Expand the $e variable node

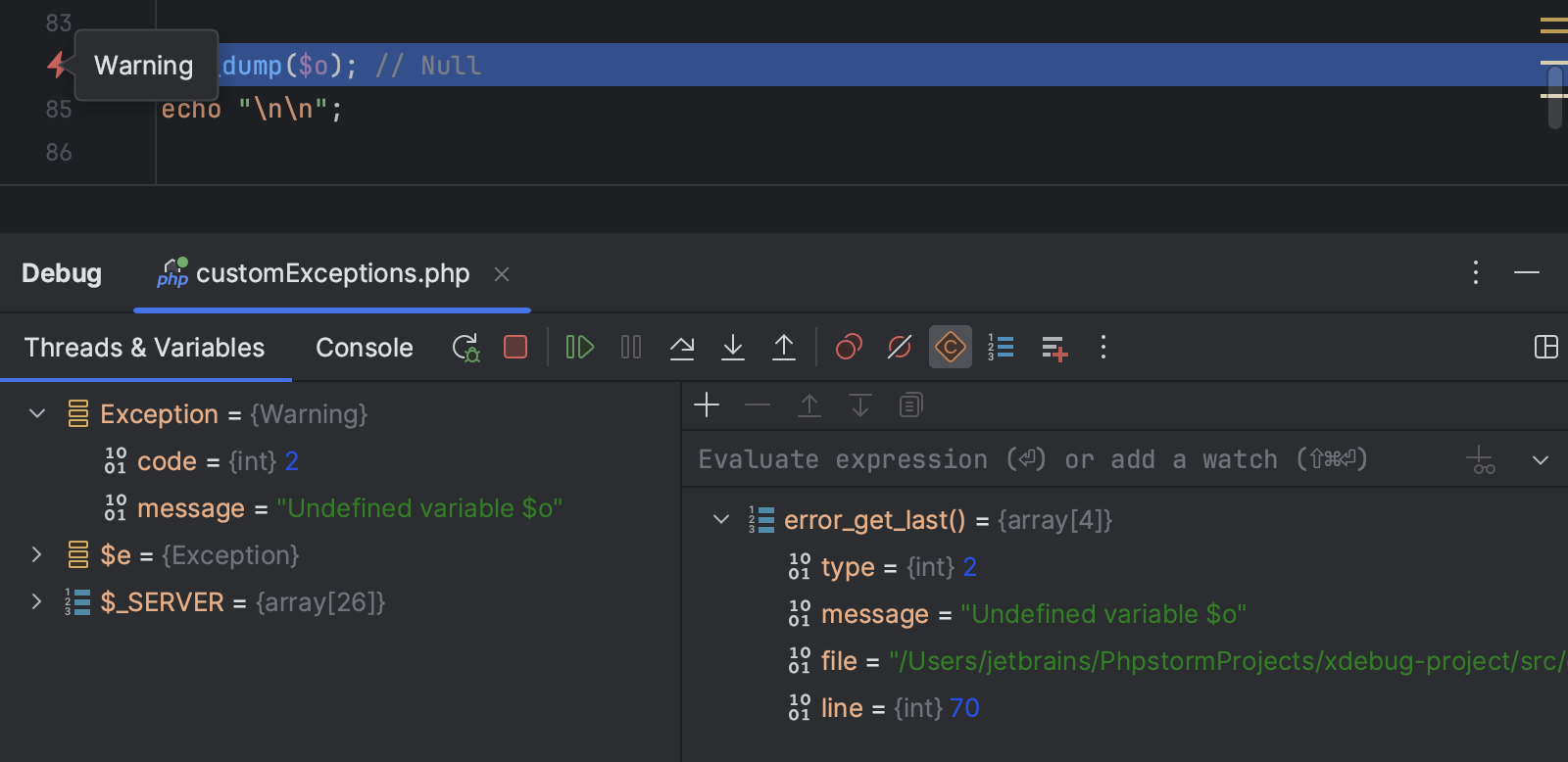point(37,555)
